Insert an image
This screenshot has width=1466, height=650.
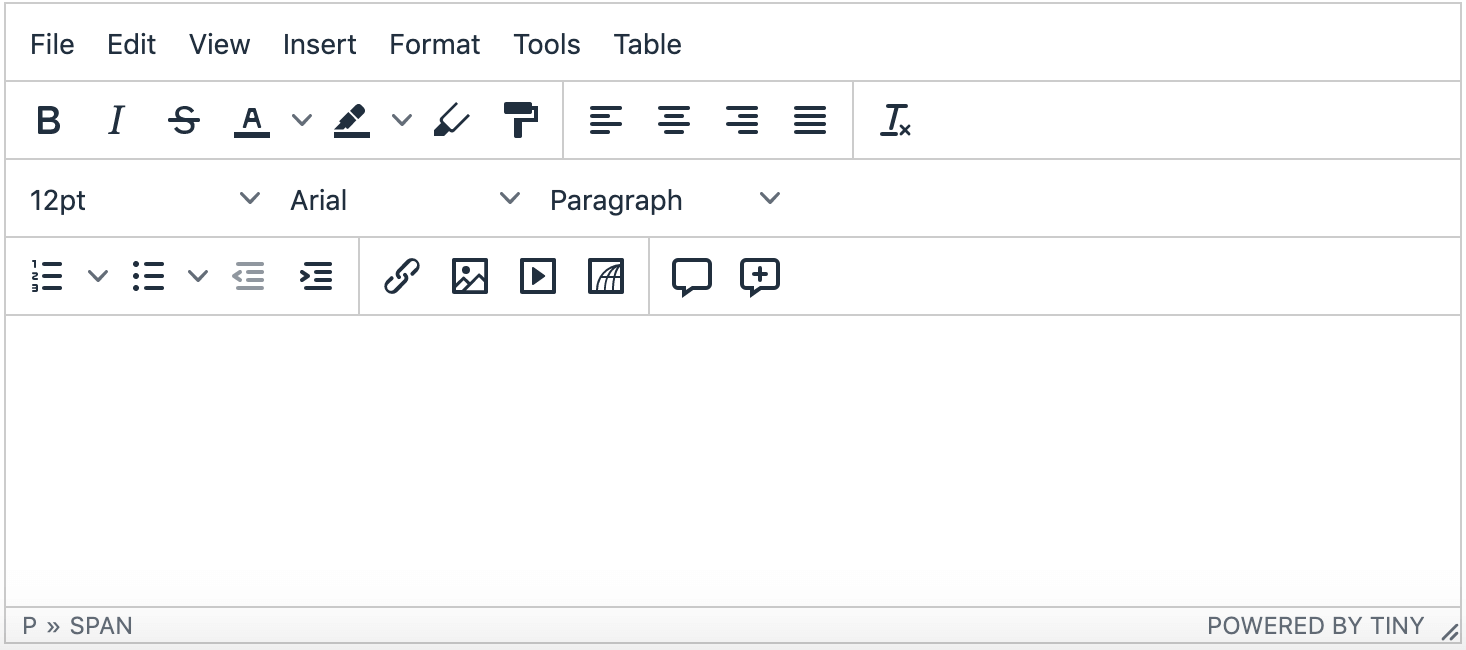[x=470, y=276]
